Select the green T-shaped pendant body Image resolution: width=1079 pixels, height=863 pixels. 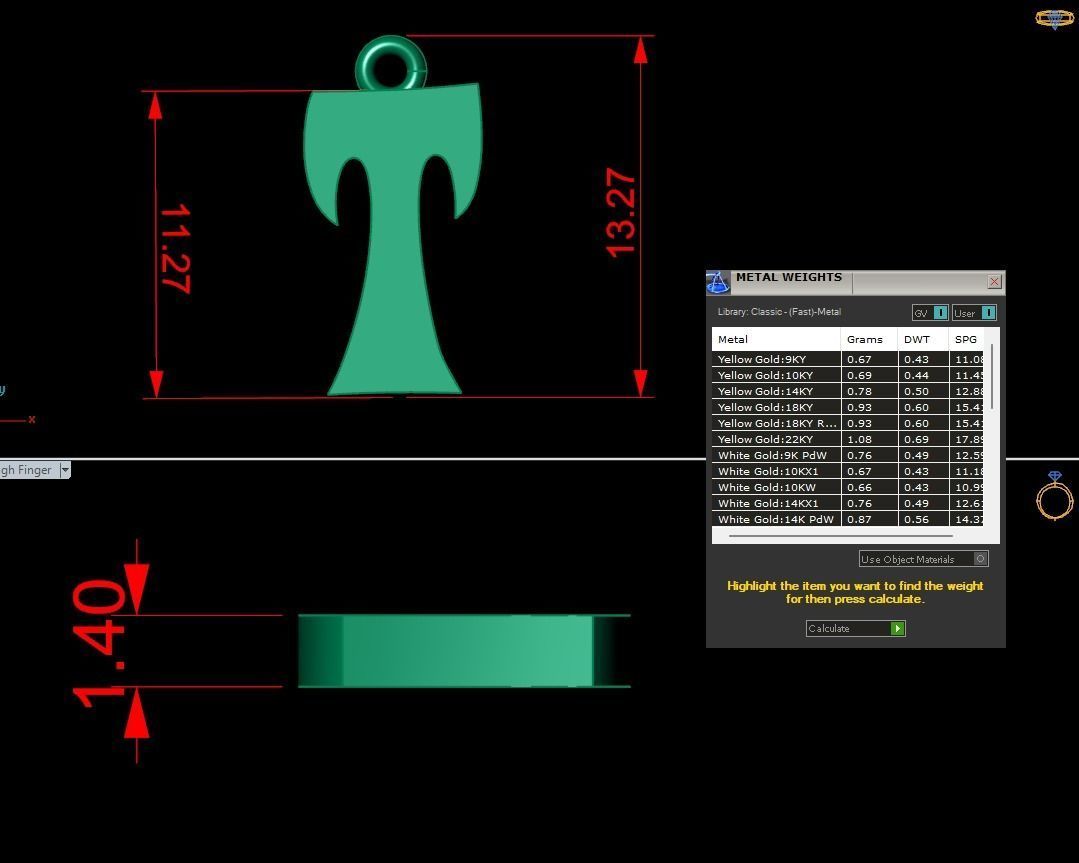click(395, 241)
